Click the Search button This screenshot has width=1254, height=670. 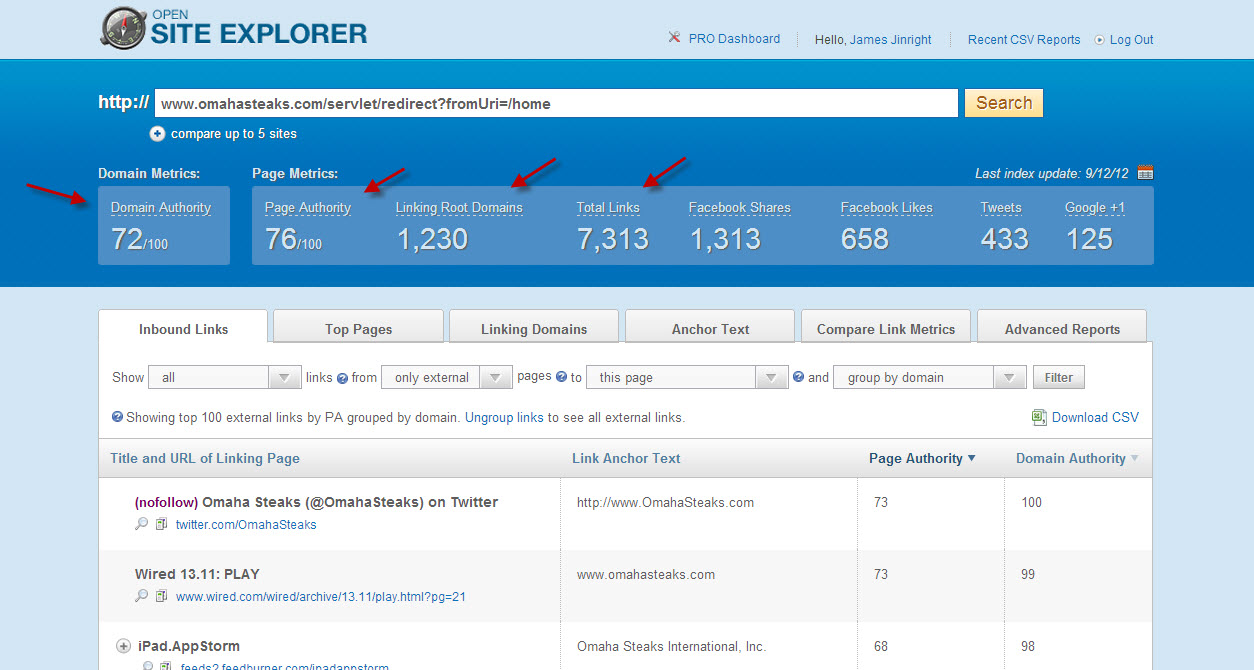tap(1004, 103)
